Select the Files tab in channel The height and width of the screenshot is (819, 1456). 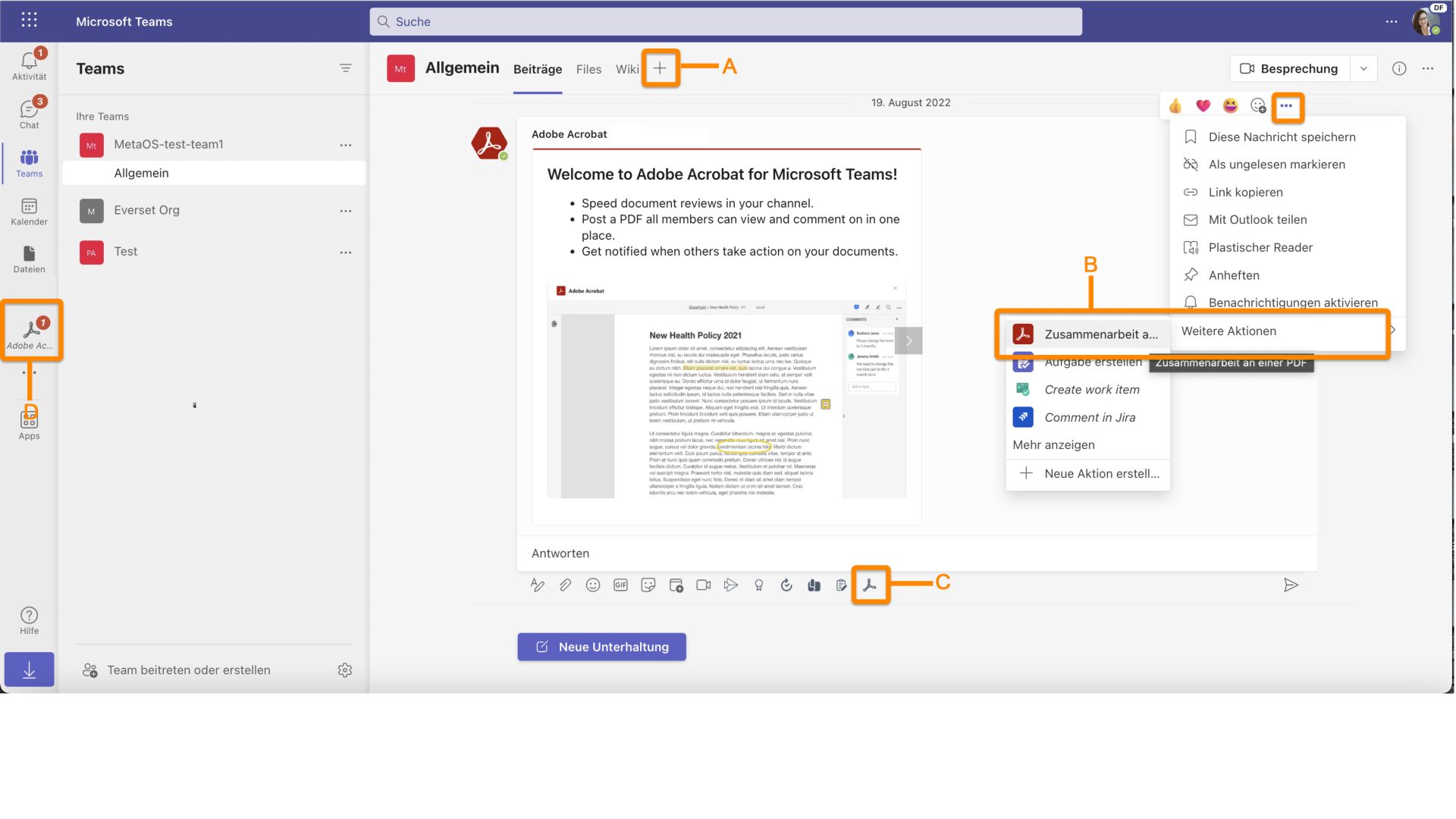(x=588, y=68)
